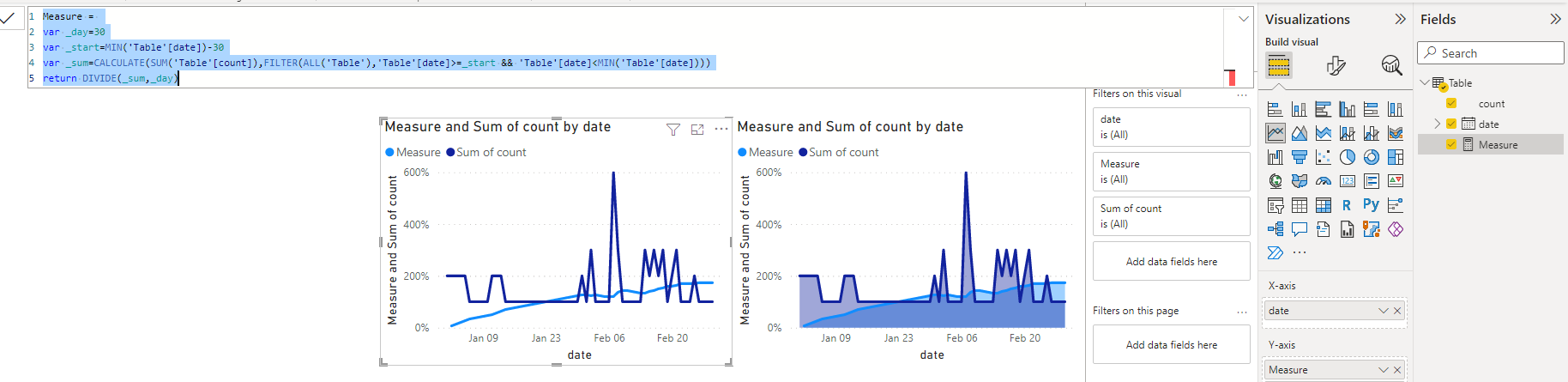Select the Q&A speech bubble visual
Screen dimensions: 1568x382
[1300, 229]
